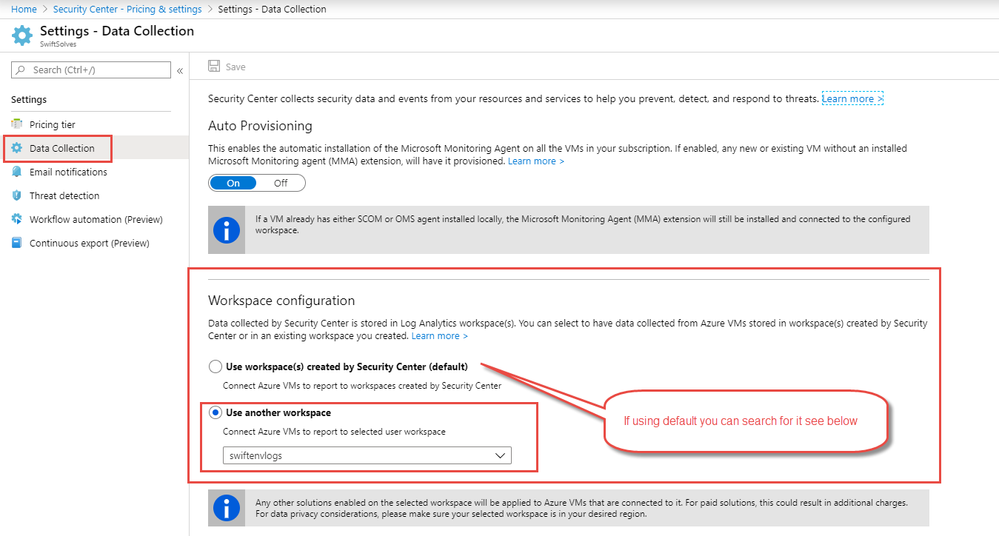Viewport: 999px width, 536px height.
Task: Click the Continuous export icon
Action: coord(17,242)
